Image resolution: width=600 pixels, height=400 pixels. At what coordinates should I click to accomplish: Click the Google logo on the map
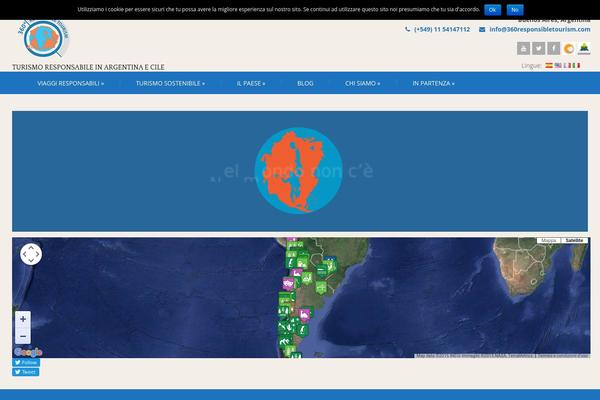[x=28, y=352]
